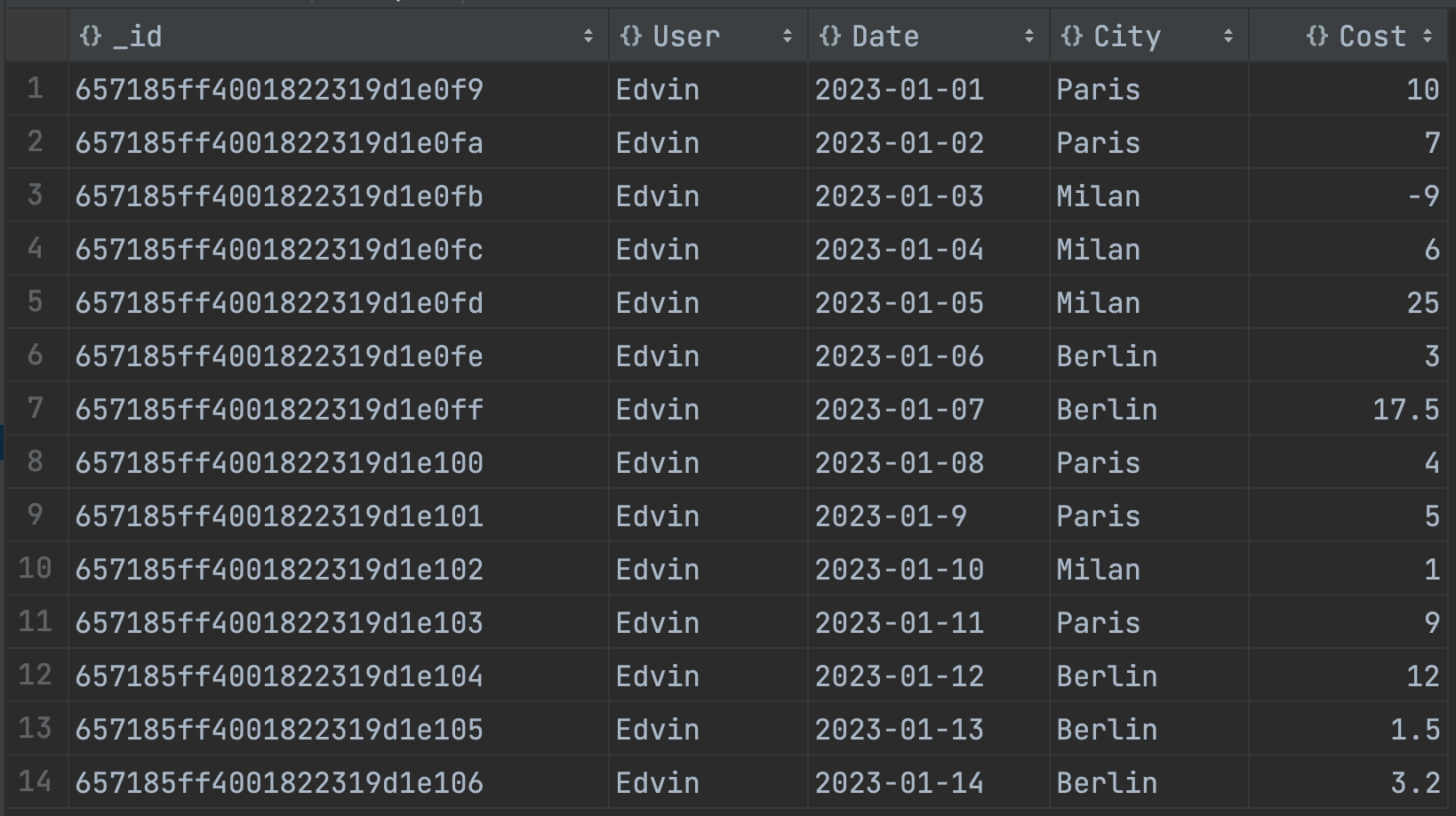The width and height of the screenshot is (1456, 816).
Task: Click sort arrows on City column
Action: [x=1228, y=36]
